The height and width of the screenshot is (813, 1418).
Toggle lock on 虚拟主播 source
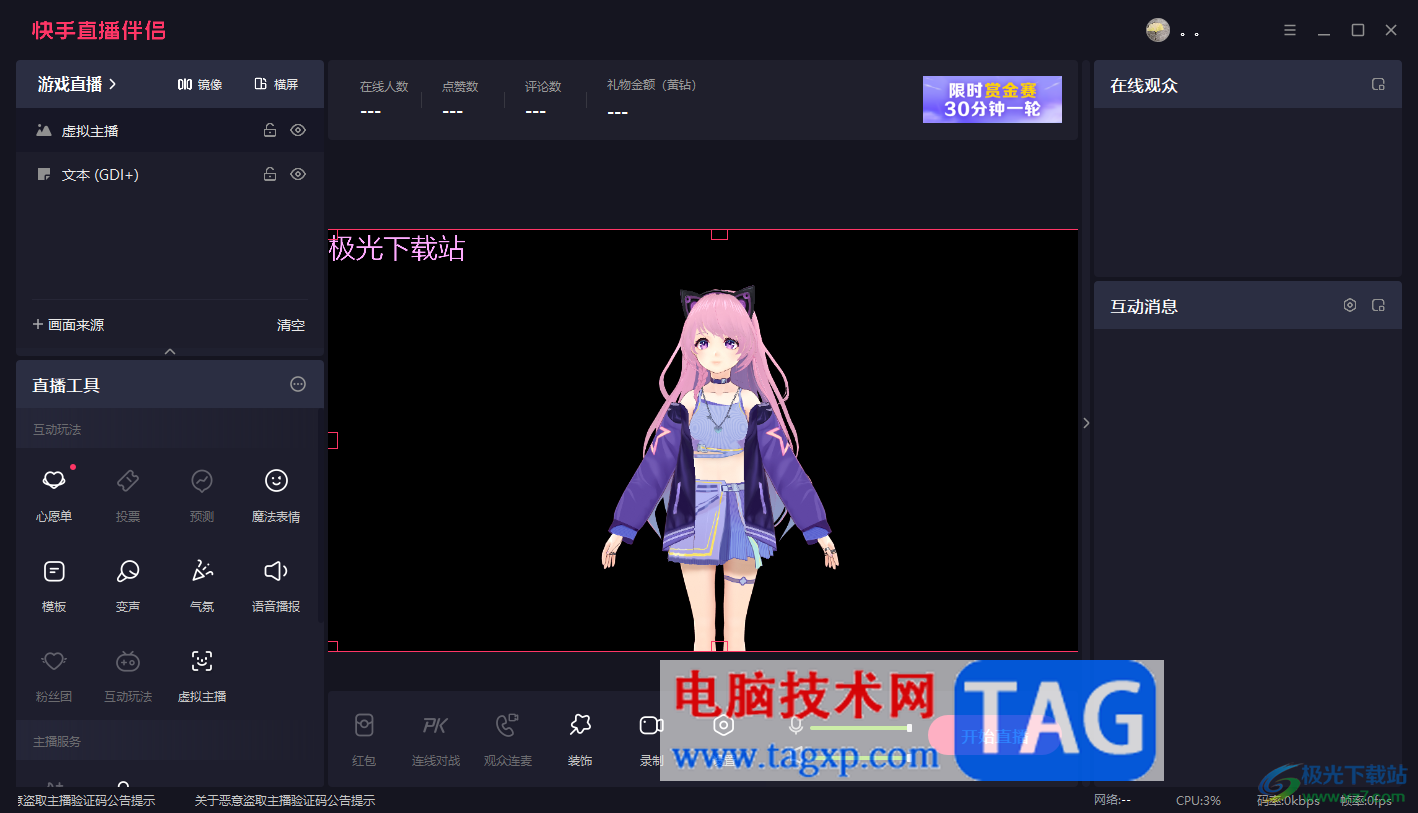270,130
